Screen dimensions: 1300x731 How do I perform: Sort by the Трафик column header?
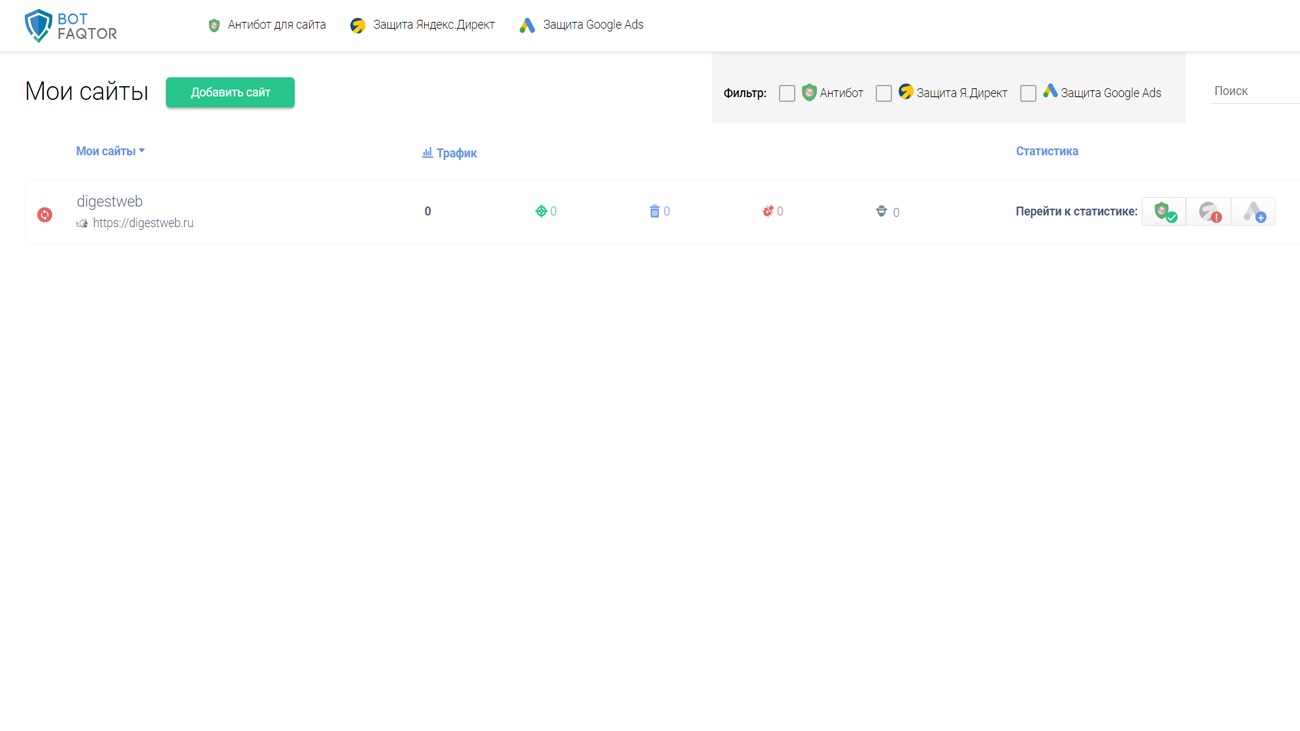pos(450,153)
